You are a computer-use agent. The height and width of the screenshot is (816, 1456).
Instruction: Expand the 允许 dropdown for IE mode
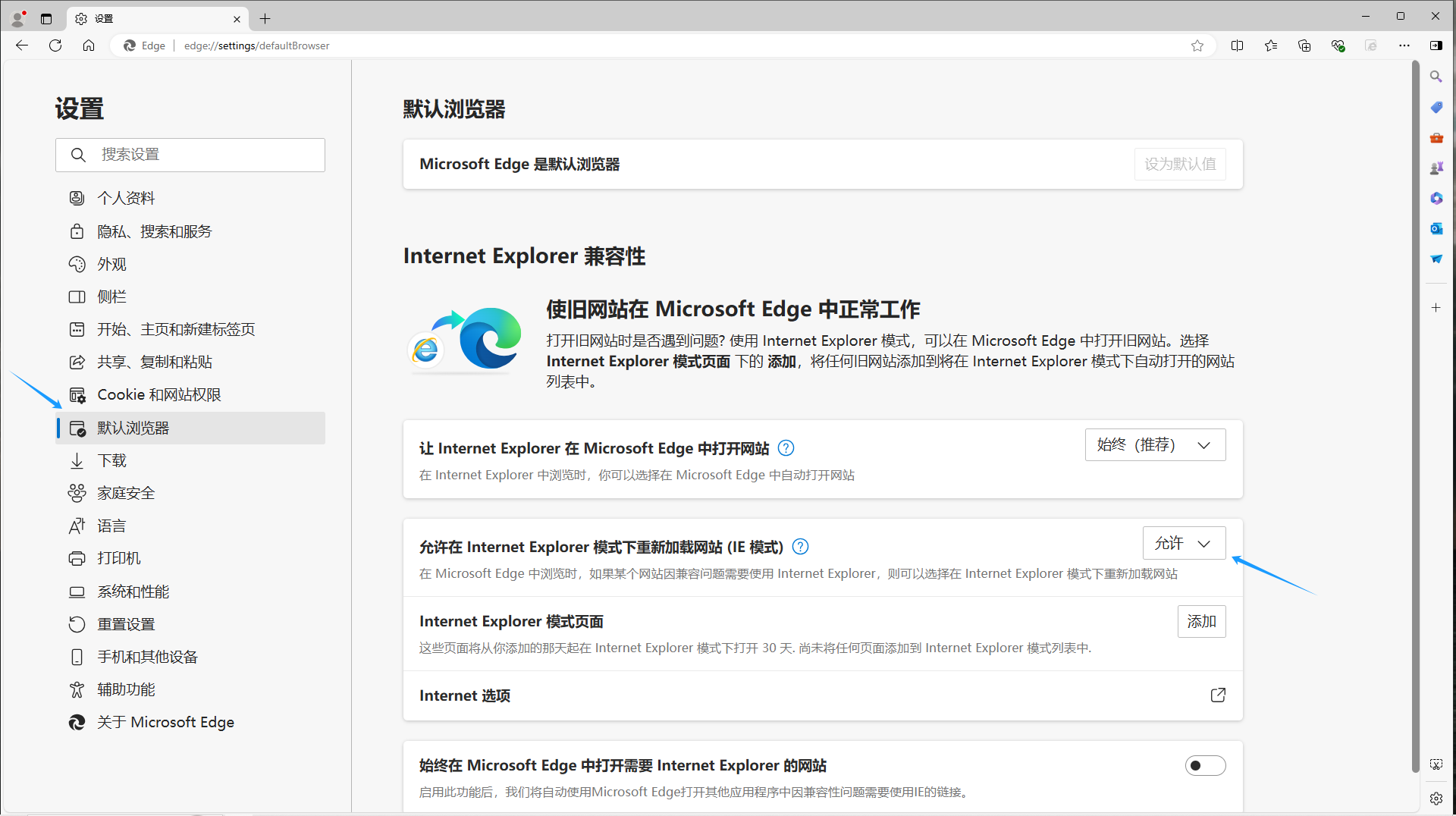click(x=1184, y=544)
